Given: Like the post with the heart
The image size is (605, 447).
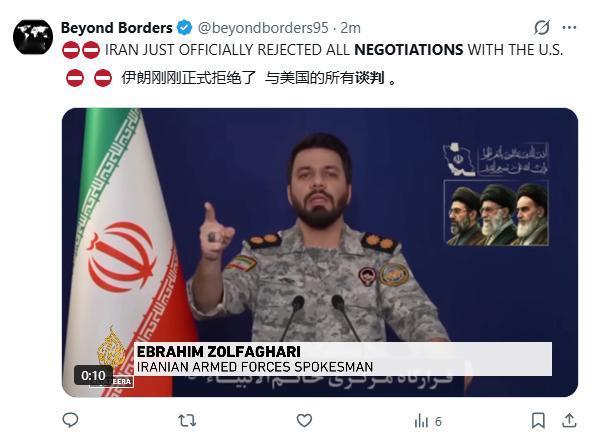Looking at the screenshot, I should (x=304, y=420).
